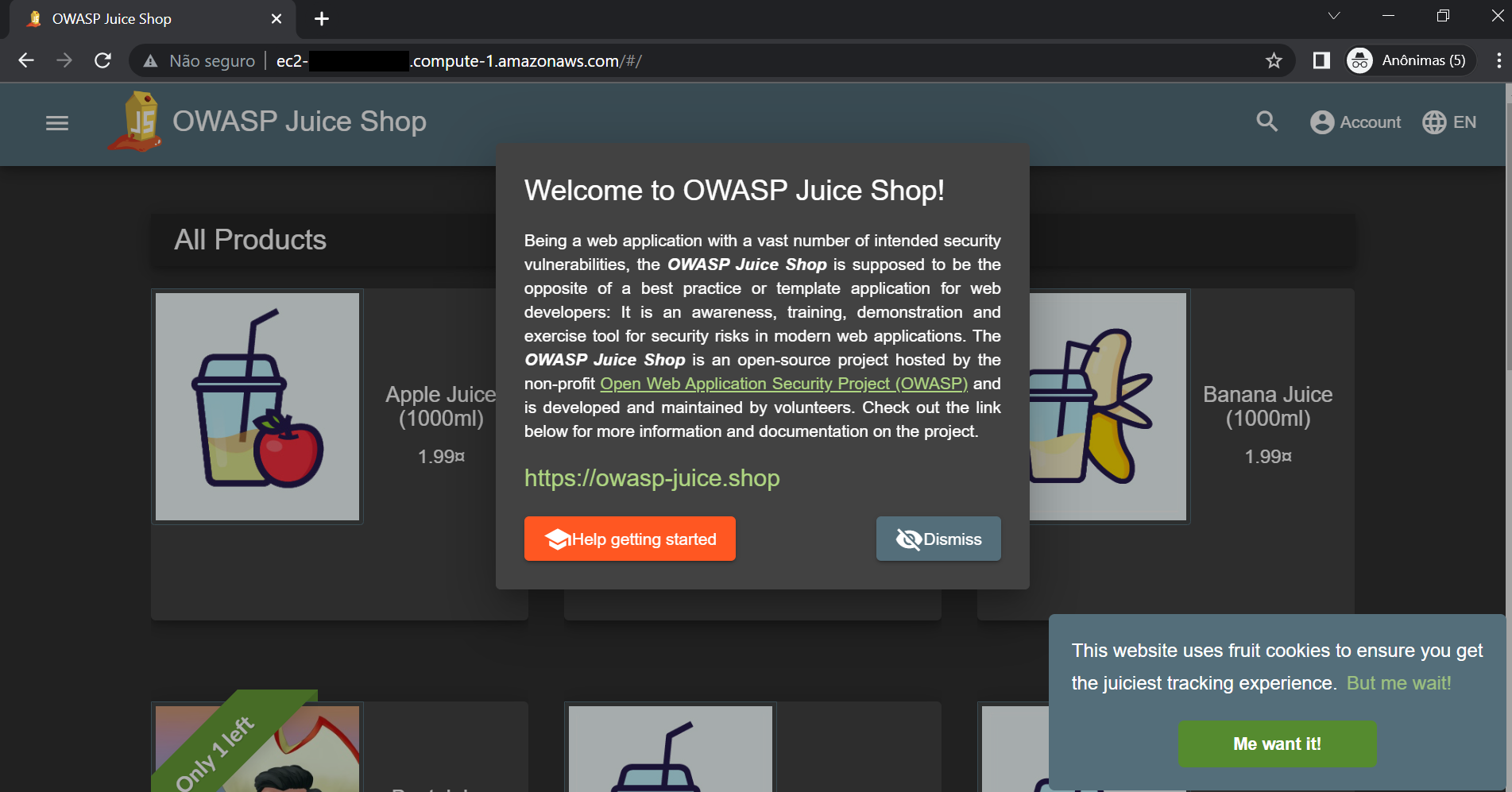This screenshot has width=1512, height=792.
Task: Open the Apple Juice product image
Action: click(x=257, y=407)
